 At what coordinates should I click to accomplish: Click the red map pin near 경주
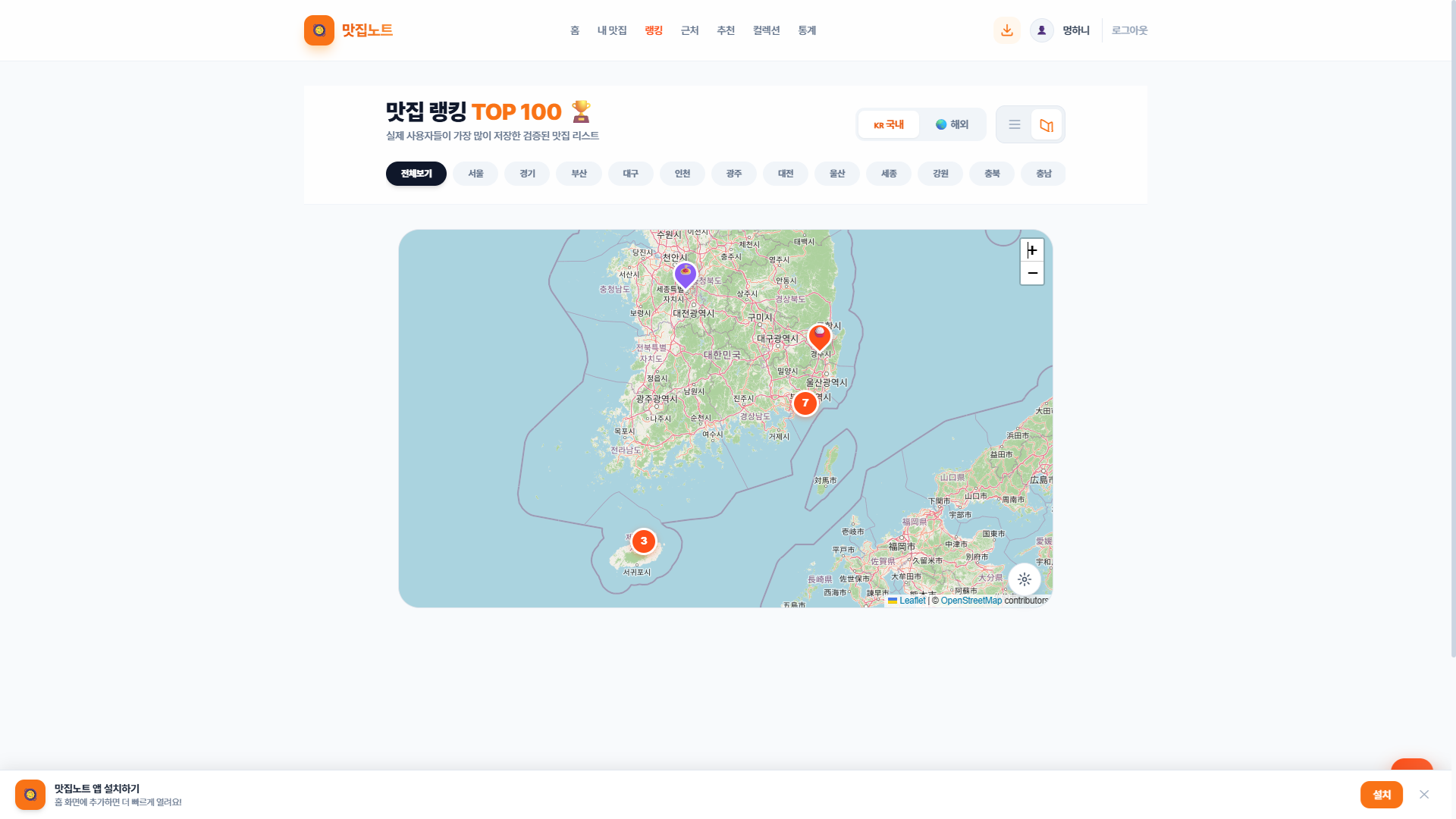820,337
